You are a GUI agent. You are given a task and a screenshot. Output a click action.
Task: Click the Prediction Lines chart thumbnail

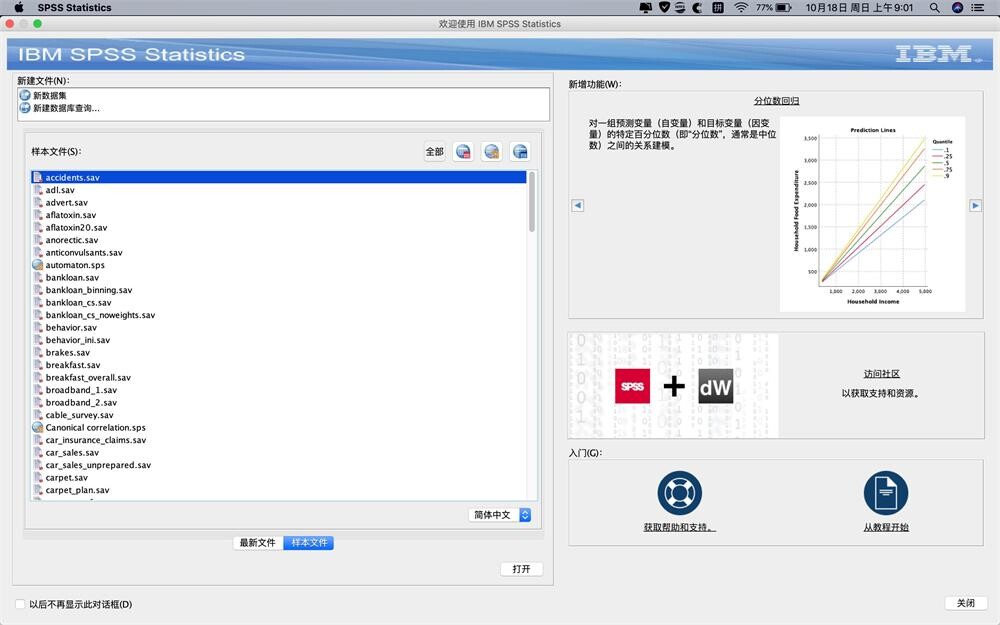(x=872, y=214)
